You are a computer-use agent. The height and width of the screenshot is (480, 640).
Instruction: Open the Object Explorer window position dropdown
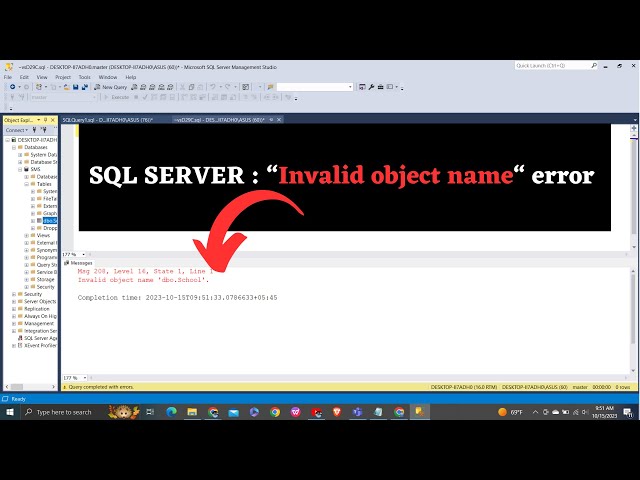39,120
